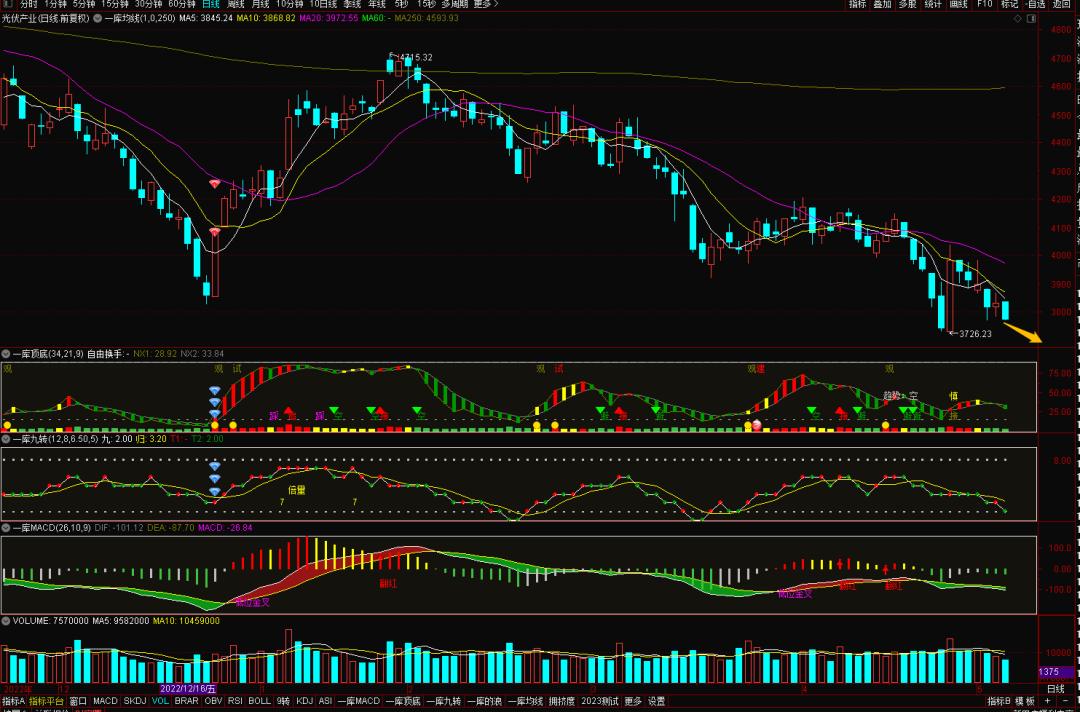Switch sub-chart to SKDJ indicator
Screen dimensions: 1080x712
click(135, 701)
